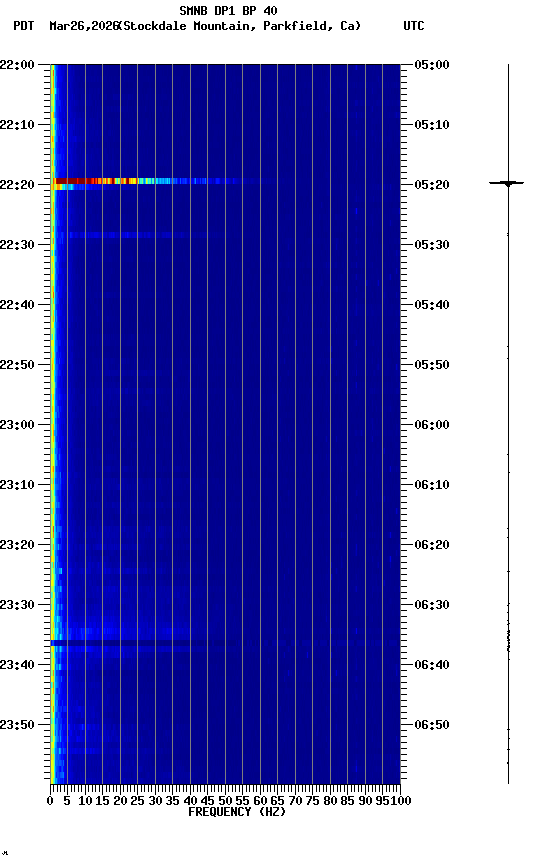Click the '06:40' UTC time label
Image resolution: width=552 pixels, height=864 pixels.
[x=432, y=665]
